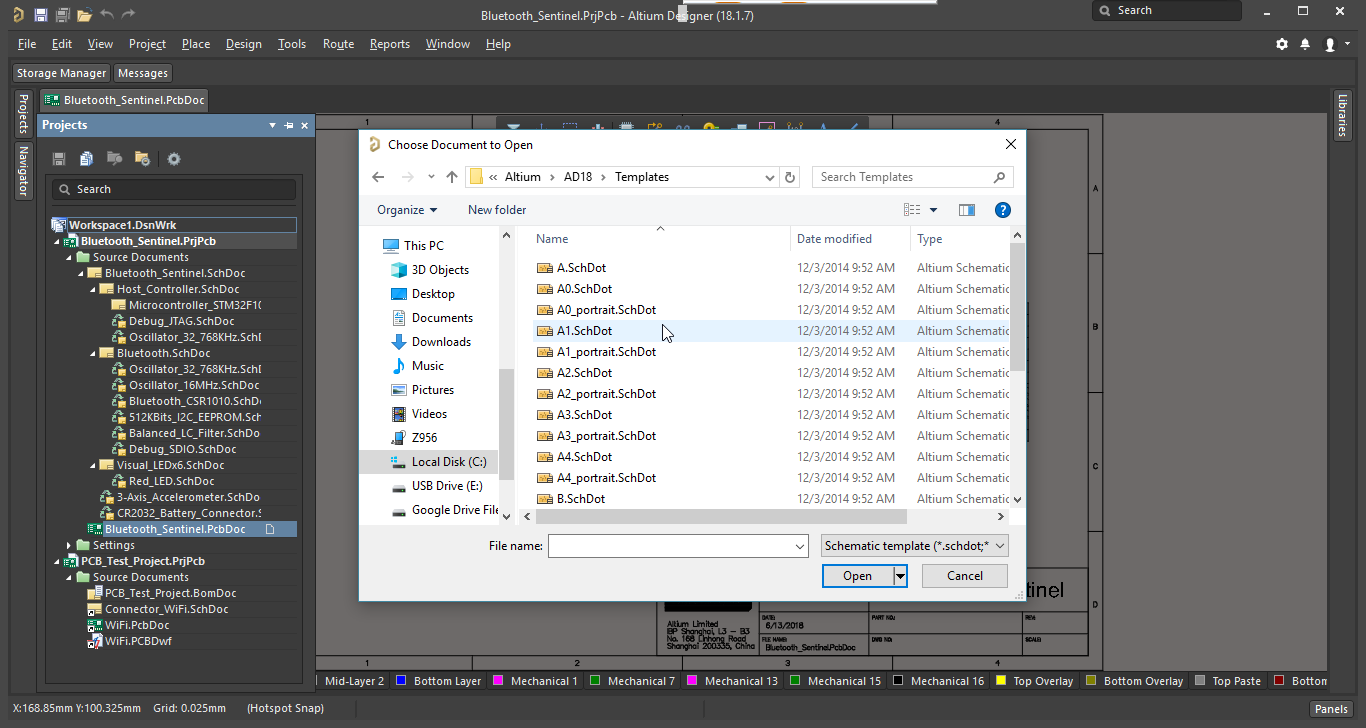Open the Organize dropdown menu

(x=407, y=210)
